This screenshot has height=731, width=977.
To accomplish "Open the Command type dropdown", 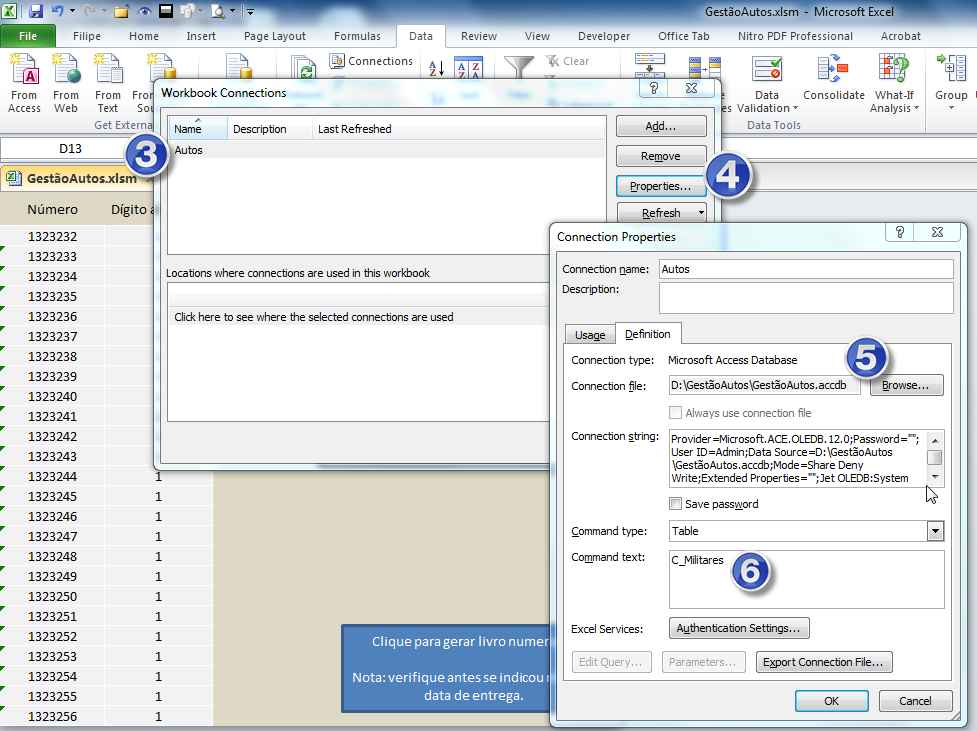I will (935, 531).
